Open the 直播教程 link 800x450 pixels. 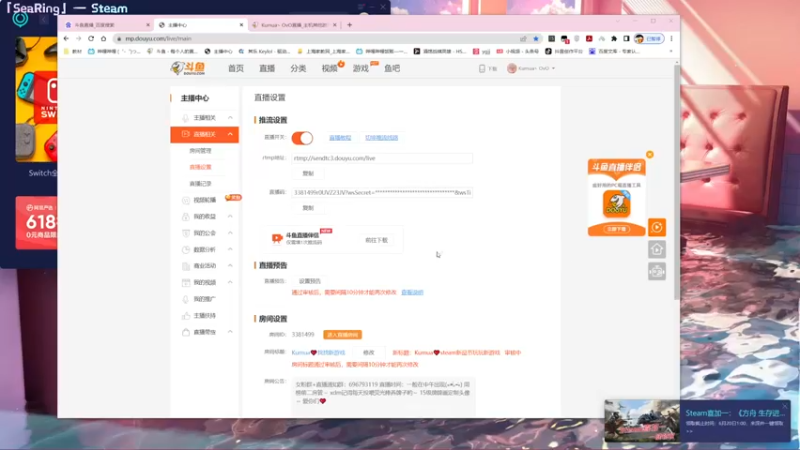point(340,138)
